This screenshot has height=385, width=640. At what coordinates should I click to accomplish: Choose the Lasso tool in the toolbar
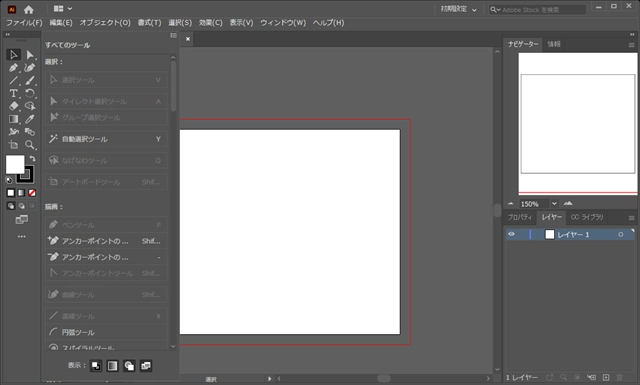(x=29, y=106)
